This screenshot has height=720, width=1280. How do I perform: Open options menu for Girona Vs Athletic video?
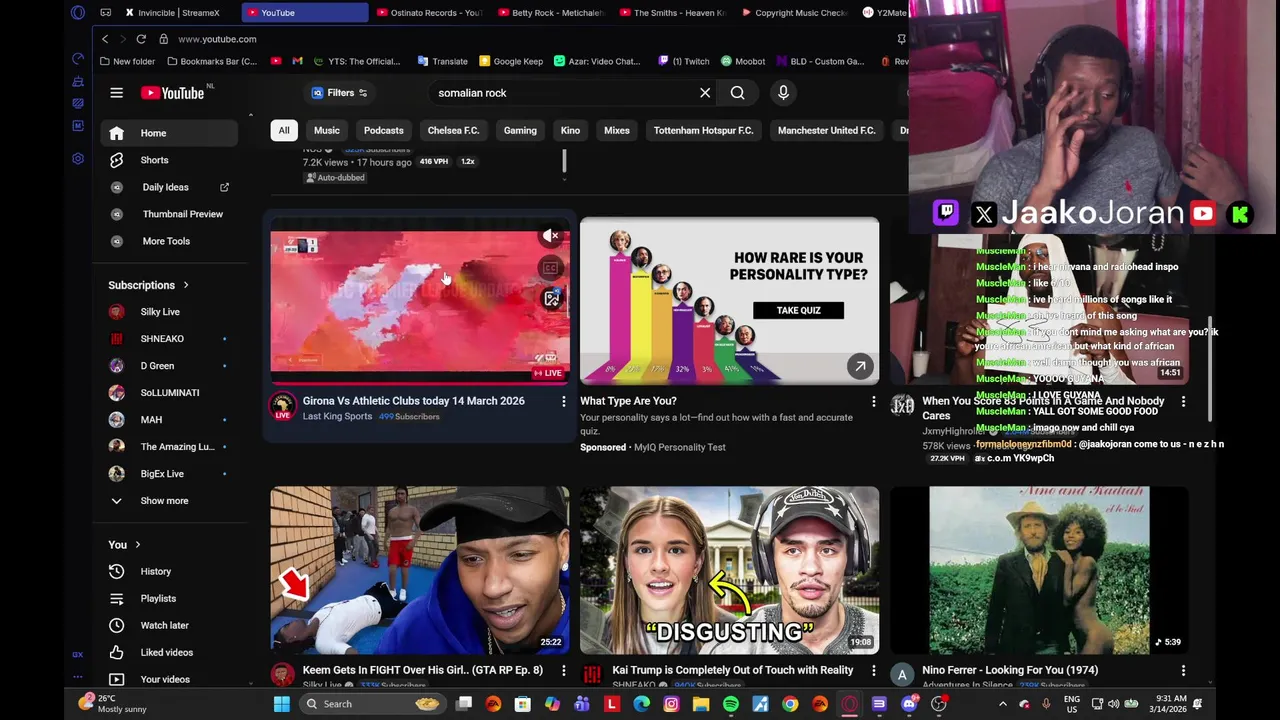click(x=563, y=401)
